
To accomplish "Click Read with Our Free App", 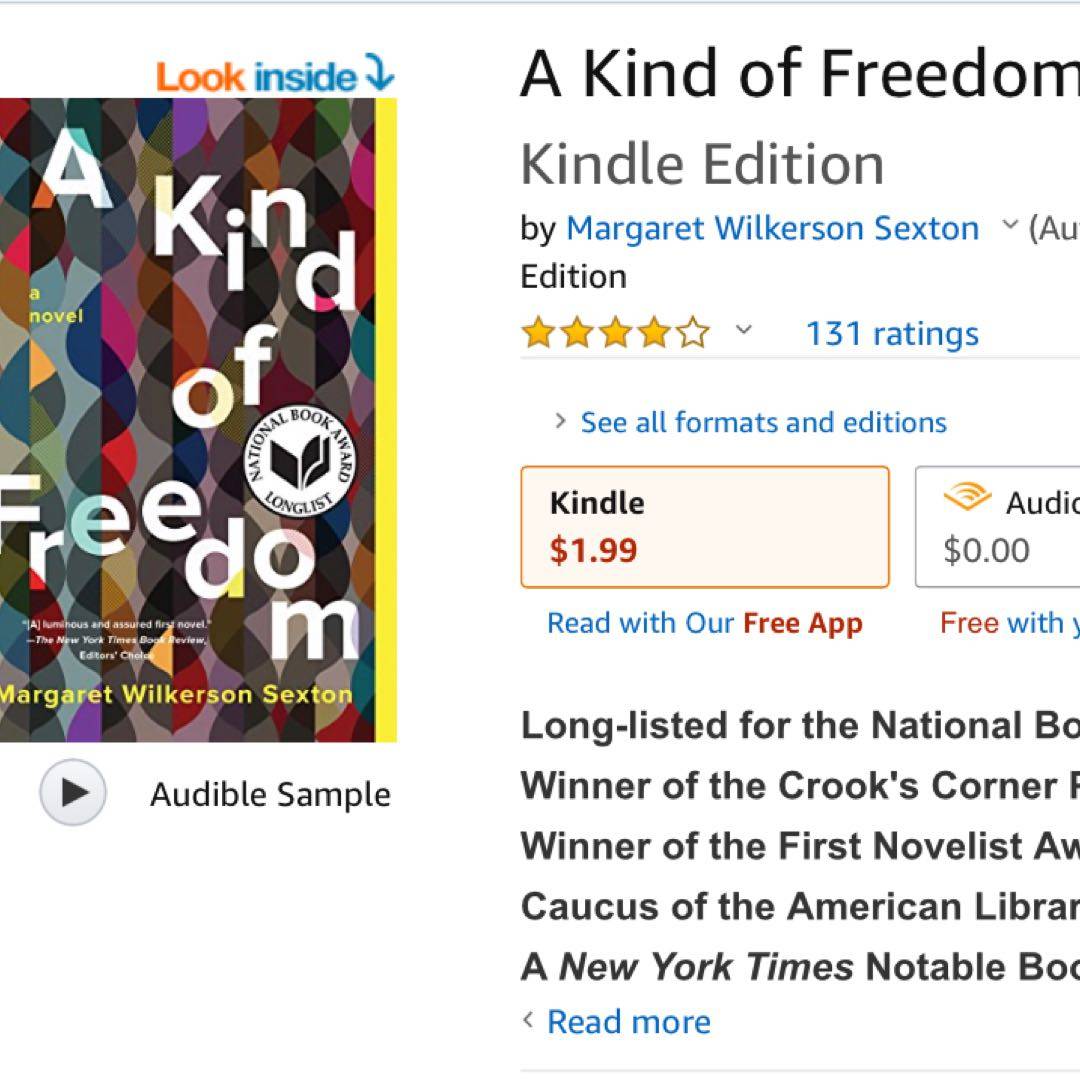I will [704, 623].
